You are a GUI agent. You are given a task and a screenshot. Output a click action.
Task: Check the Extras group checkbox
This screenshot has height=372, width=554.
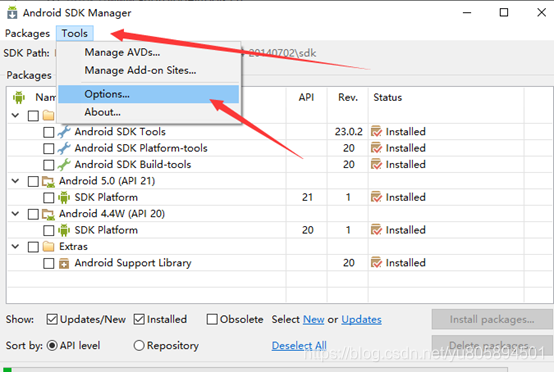[33, 247]
